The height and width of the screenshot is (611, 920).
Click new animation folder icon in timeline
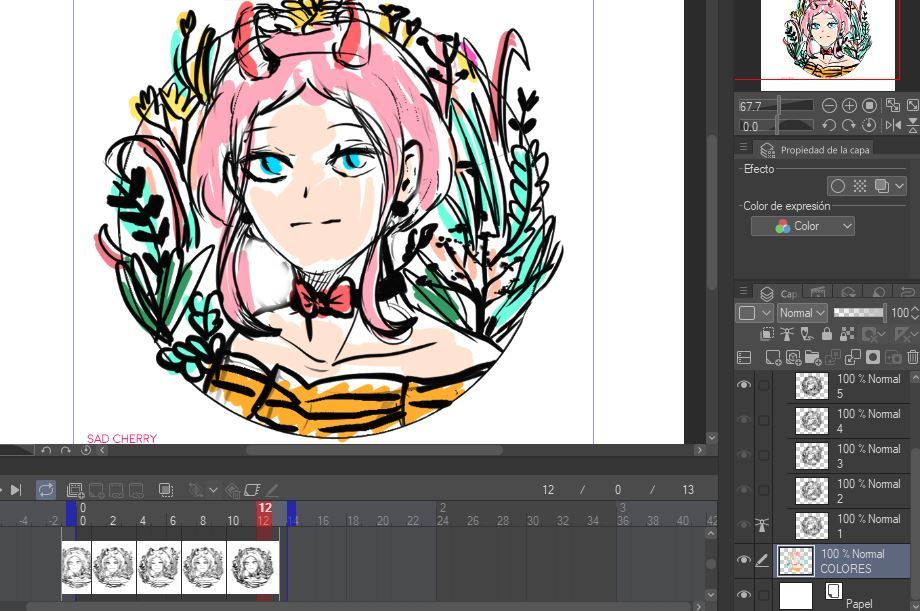[x=76, y=490]
